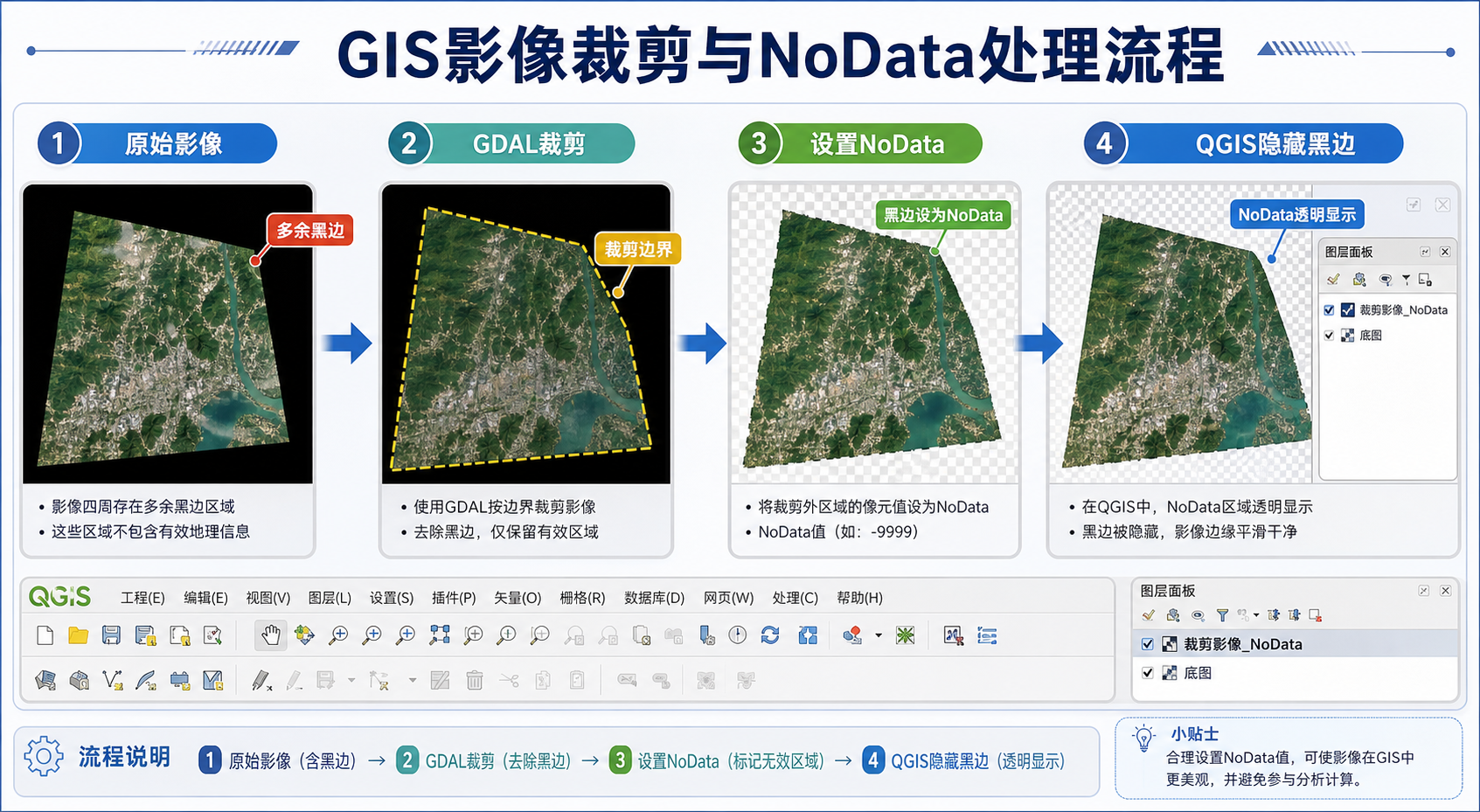Open the 网页(W) menu
The width and height of the screenshot is (1480, 812).
(x=728, y=598)
